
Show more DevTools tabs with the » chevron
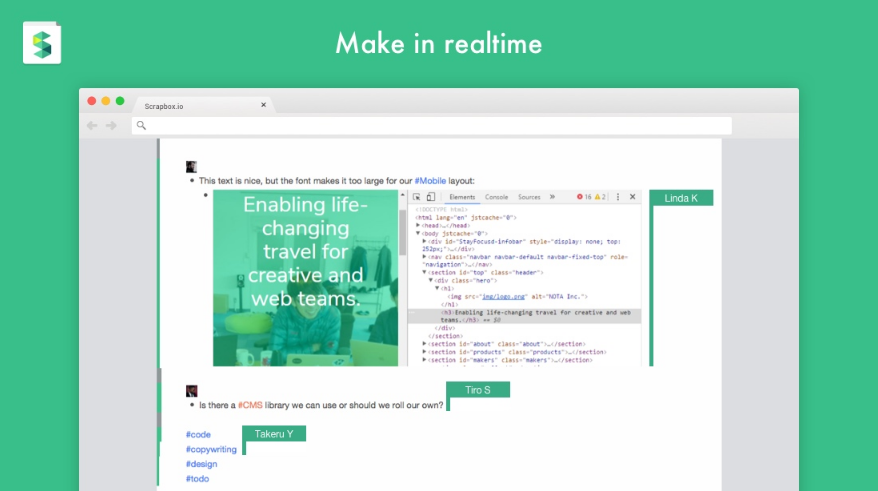553,197
